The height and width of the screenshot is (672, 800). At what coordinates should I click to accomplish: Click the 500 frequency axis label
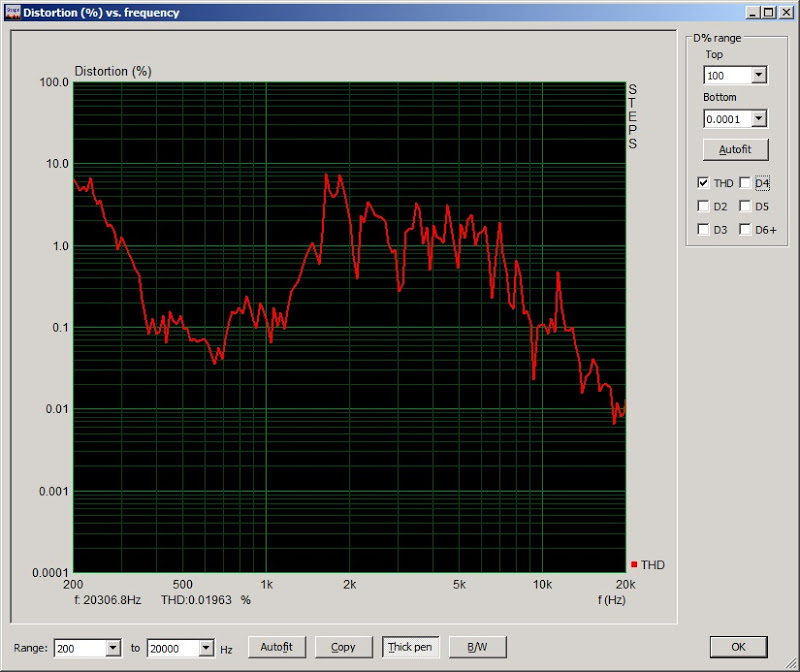tap(183, 584)
